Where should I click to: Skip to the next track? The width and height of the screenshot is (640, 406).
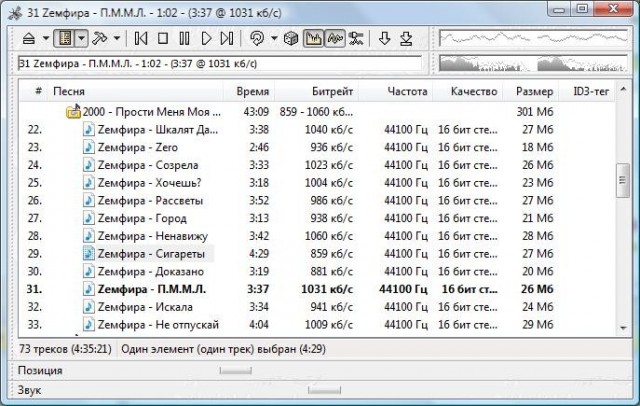click(227, 39)
